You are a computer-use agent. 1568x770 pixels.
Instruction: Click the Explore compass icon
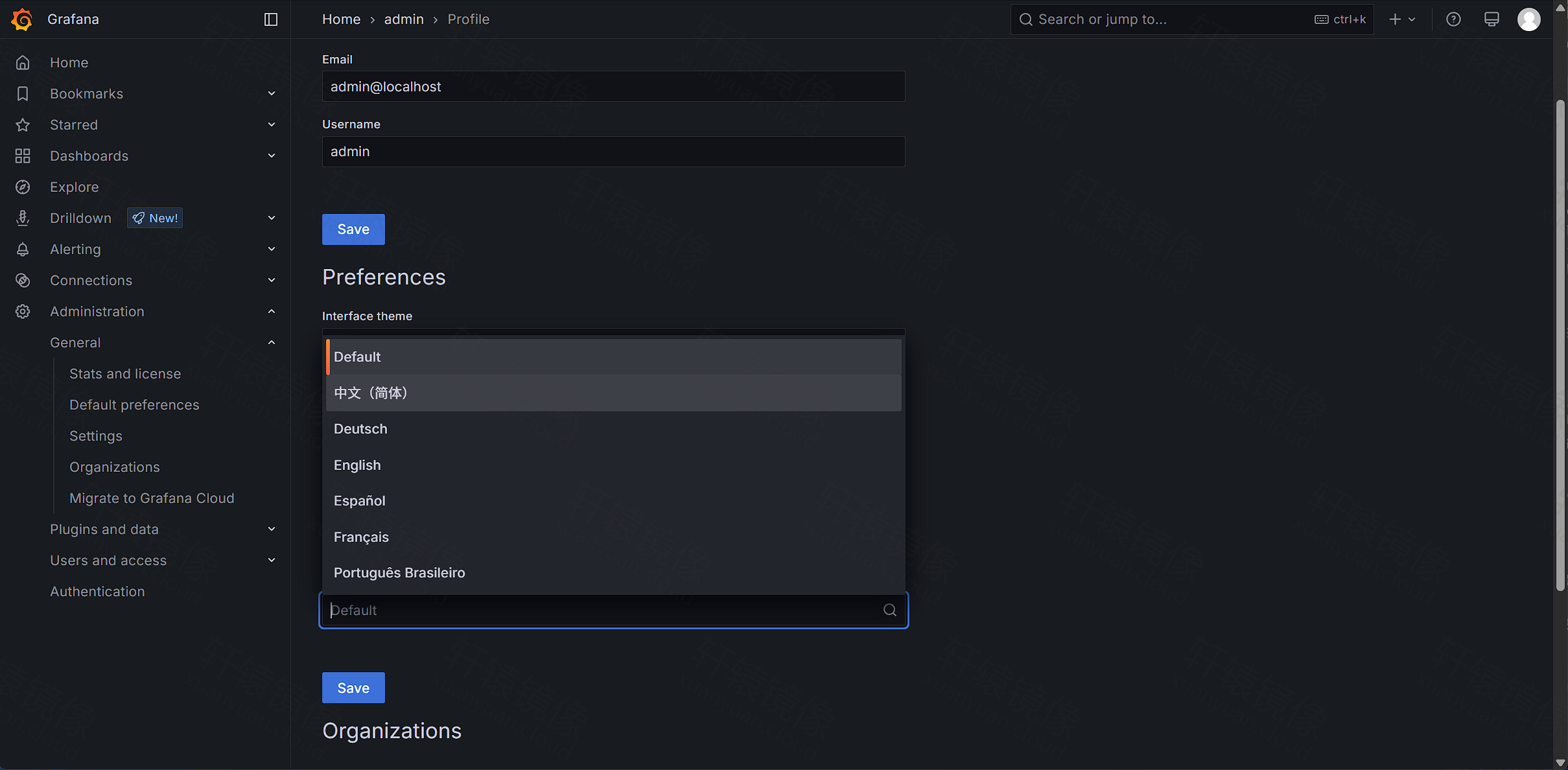[23, 187]
